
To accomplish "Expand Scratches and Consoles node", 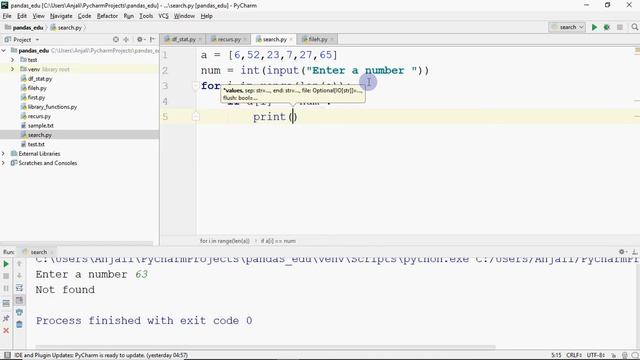I will tap(4, 163).
